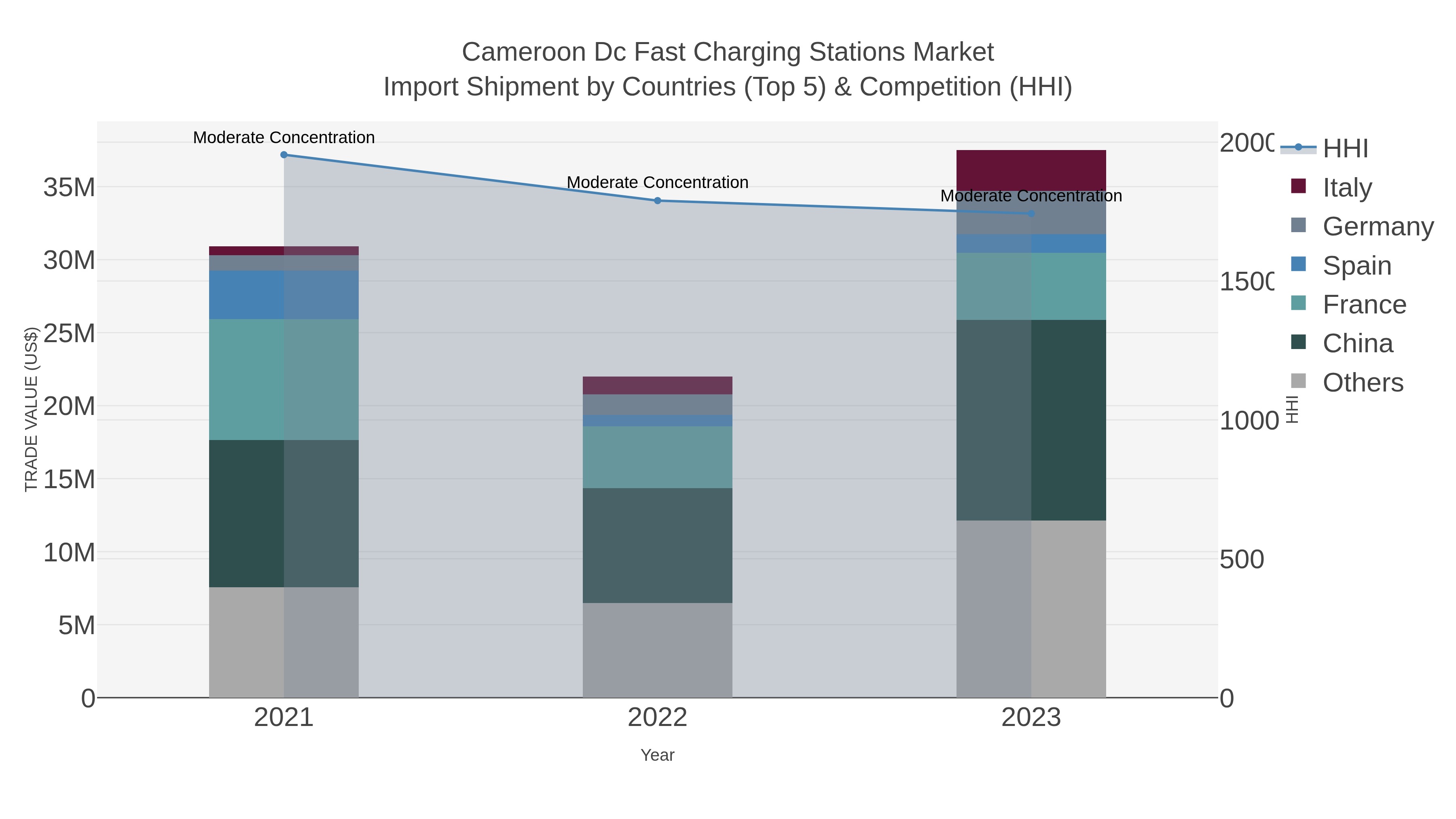Toggle the China legend entry
Viewport: 1456px width, 819px height.
point(1342,343)
